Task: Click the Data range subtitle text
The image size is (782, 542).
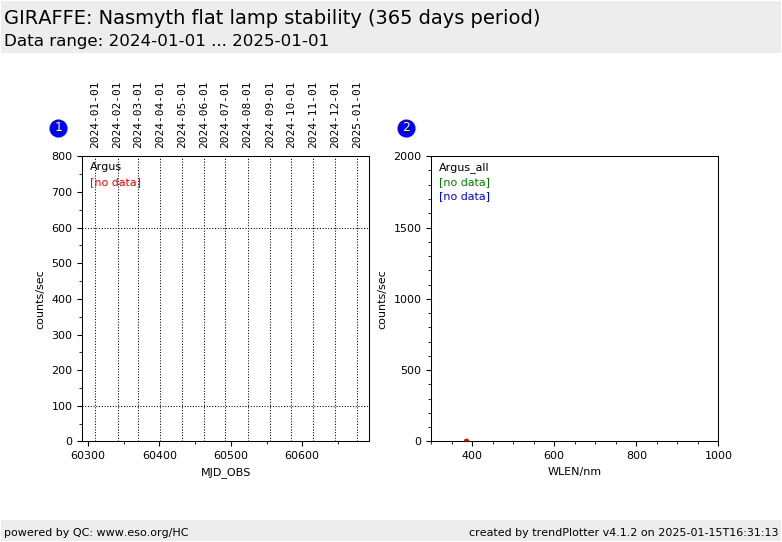Action: pos(166,41)
